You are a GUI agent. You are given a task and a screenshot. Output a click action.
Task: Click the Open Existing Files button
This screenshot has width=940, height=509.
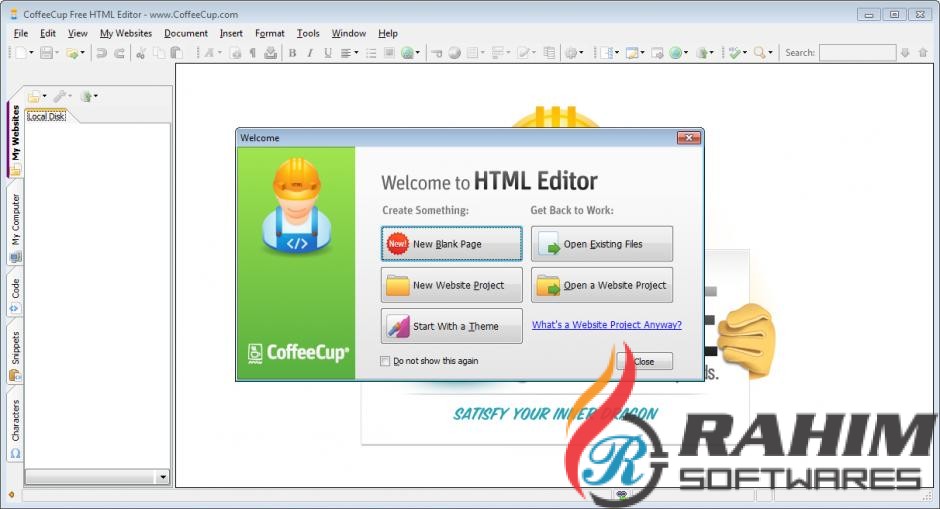(x=602, y=243)
